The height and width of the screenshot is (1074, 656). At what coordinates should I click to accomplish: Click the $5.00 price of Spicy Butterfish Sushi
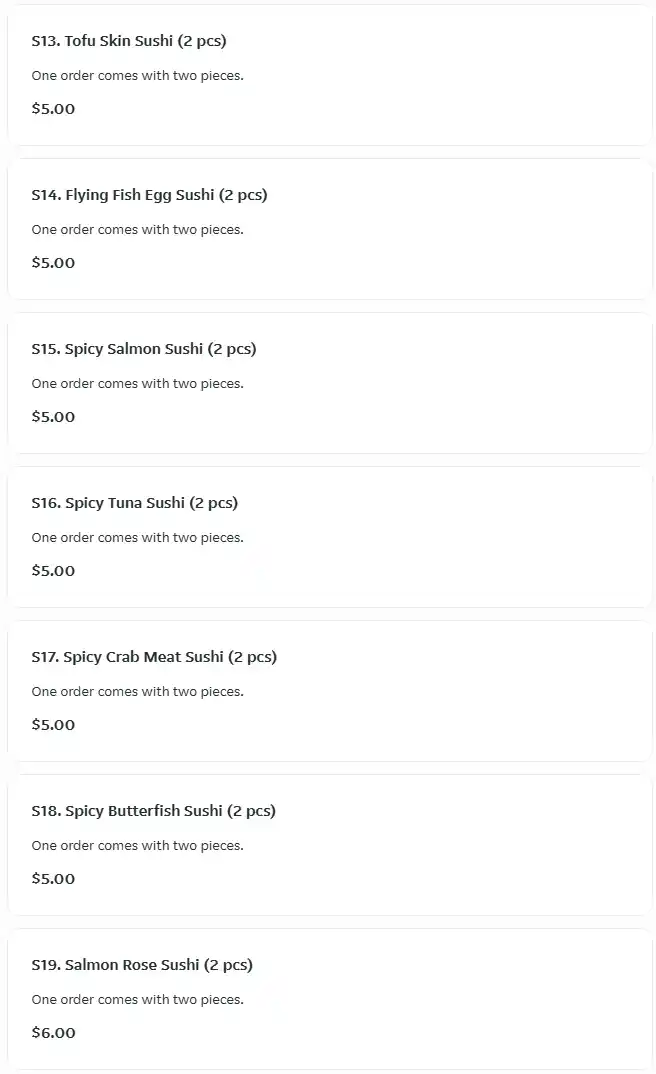click(53, 878)
